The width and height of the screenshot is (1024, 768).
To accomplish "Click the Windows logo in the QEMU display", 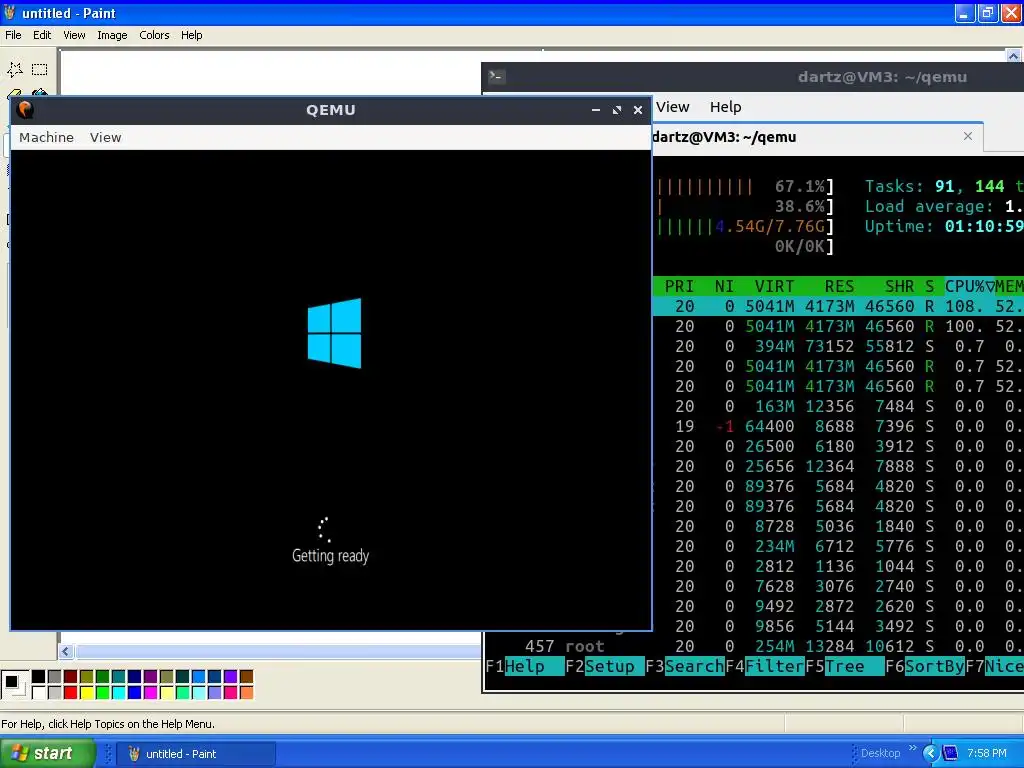I will [334, 333].
